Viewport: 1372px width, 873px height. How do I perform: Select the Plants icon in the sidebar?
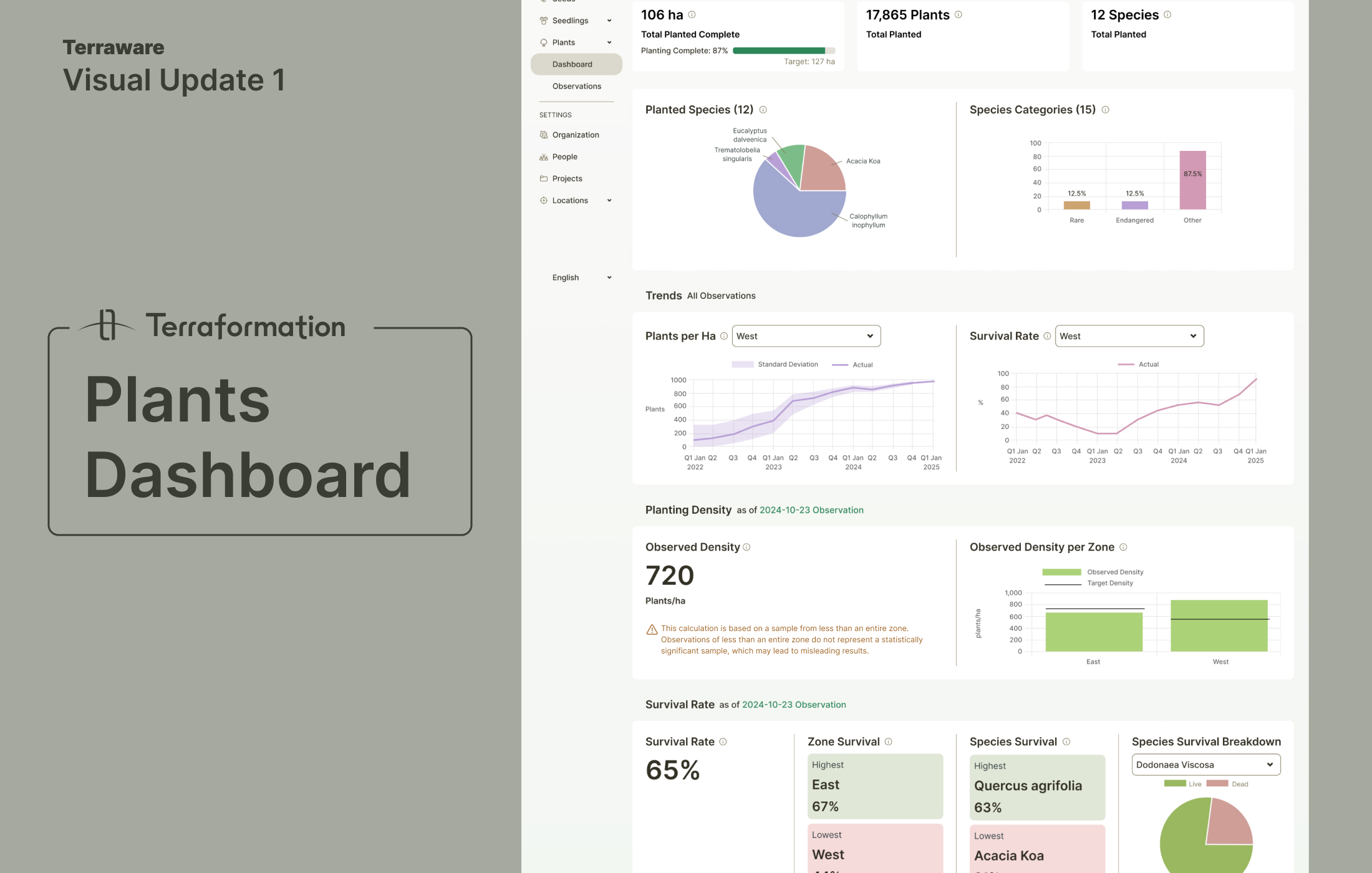(543, 42)
